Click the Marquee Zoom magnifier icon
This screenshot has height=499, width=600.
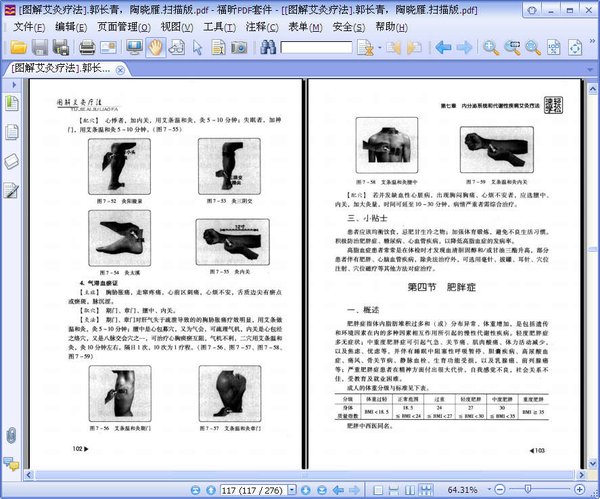coord(512,48)
